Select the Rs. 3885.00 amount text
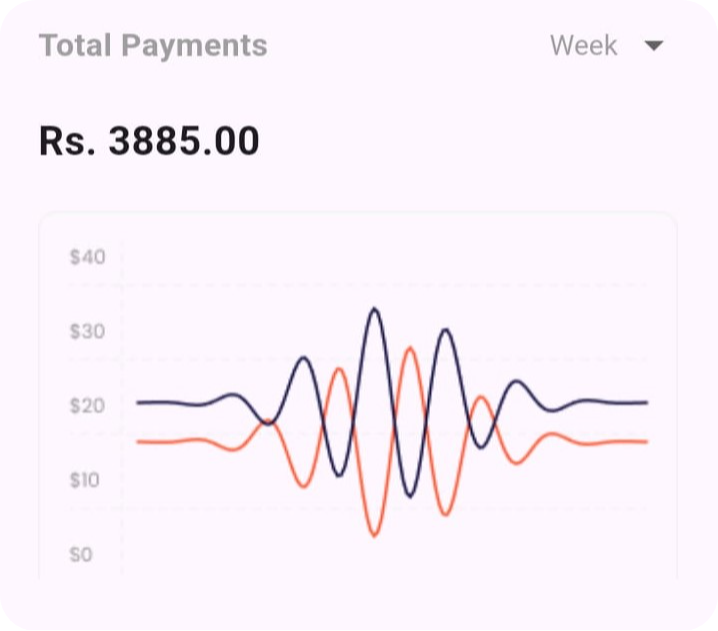The image size is (718, 631). (149, 142)
